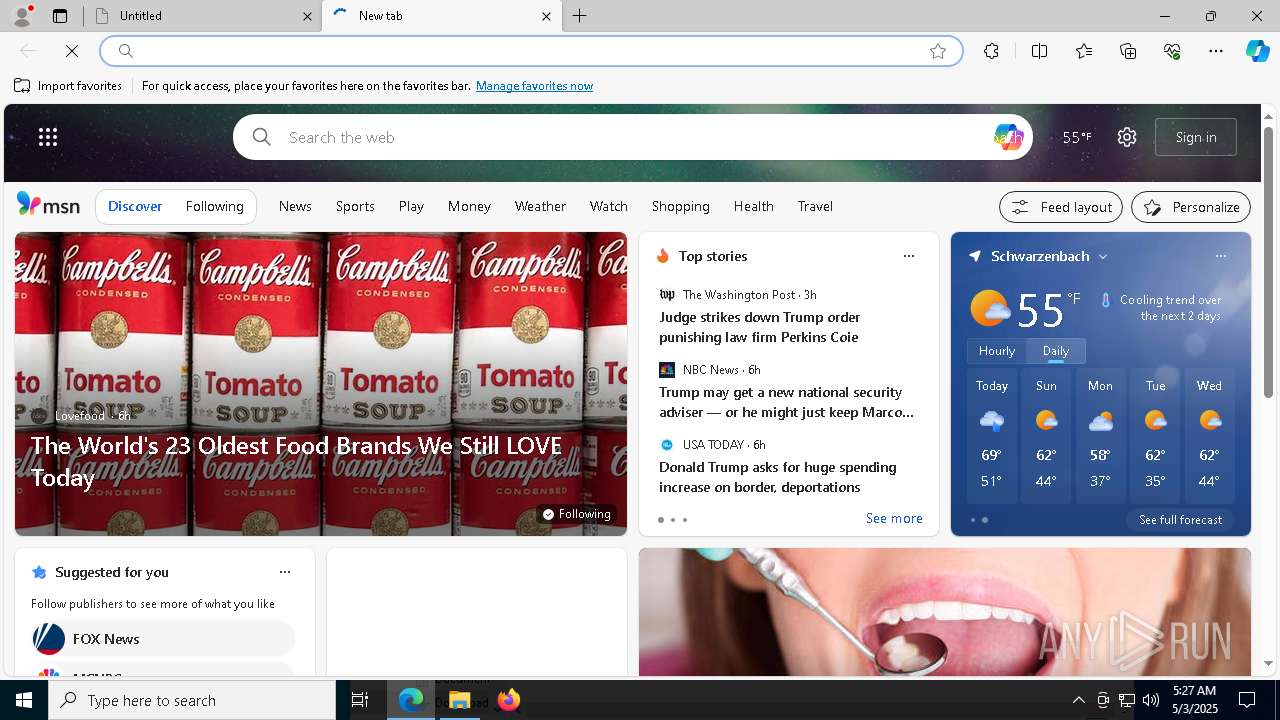Expand the Schwarzenbach location dropdown
This screenshot has height=720, width=1280.
(1103, 257)
